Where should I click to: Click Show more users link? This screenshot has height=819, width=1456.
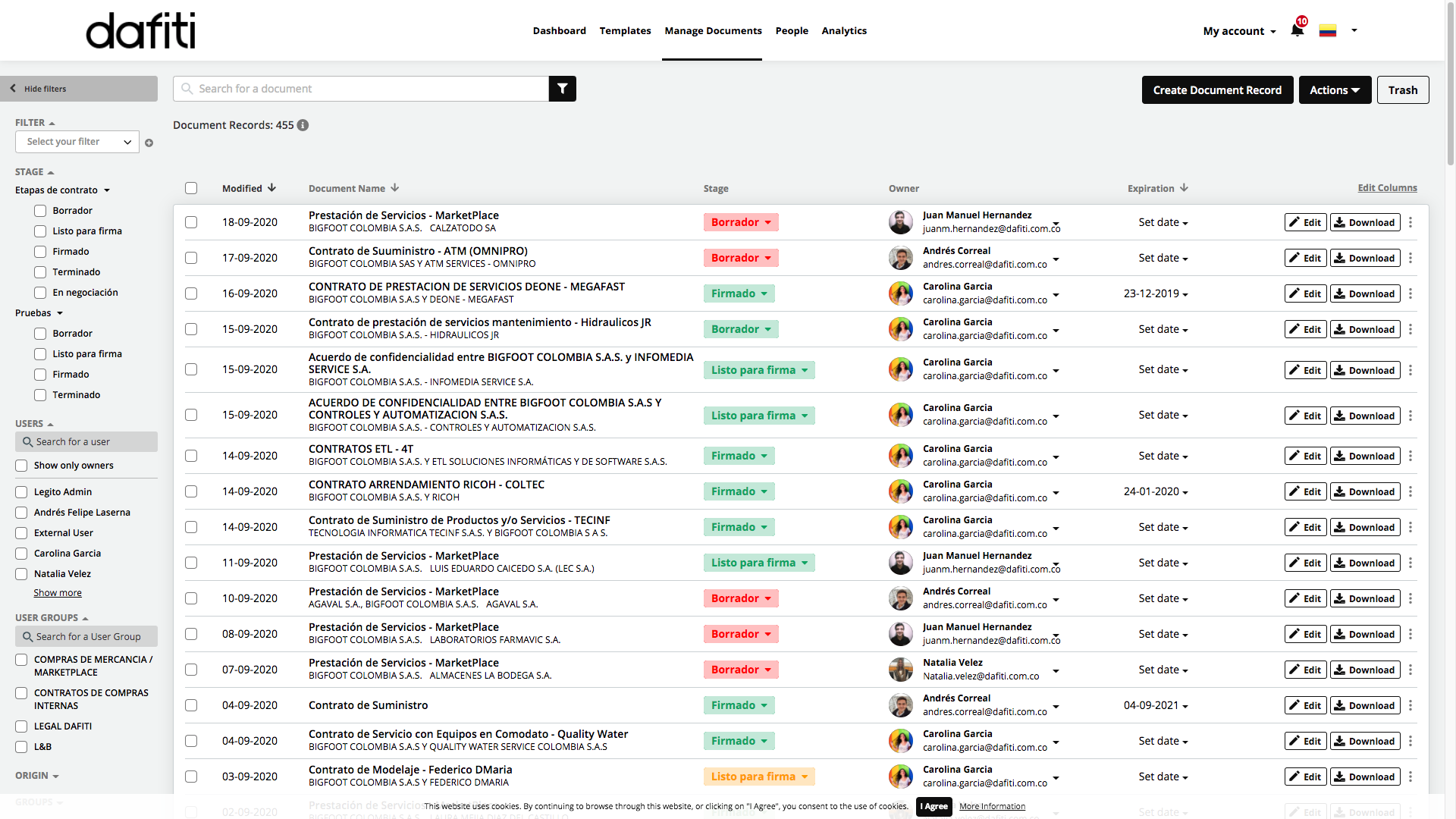click(x=58, y=593)
